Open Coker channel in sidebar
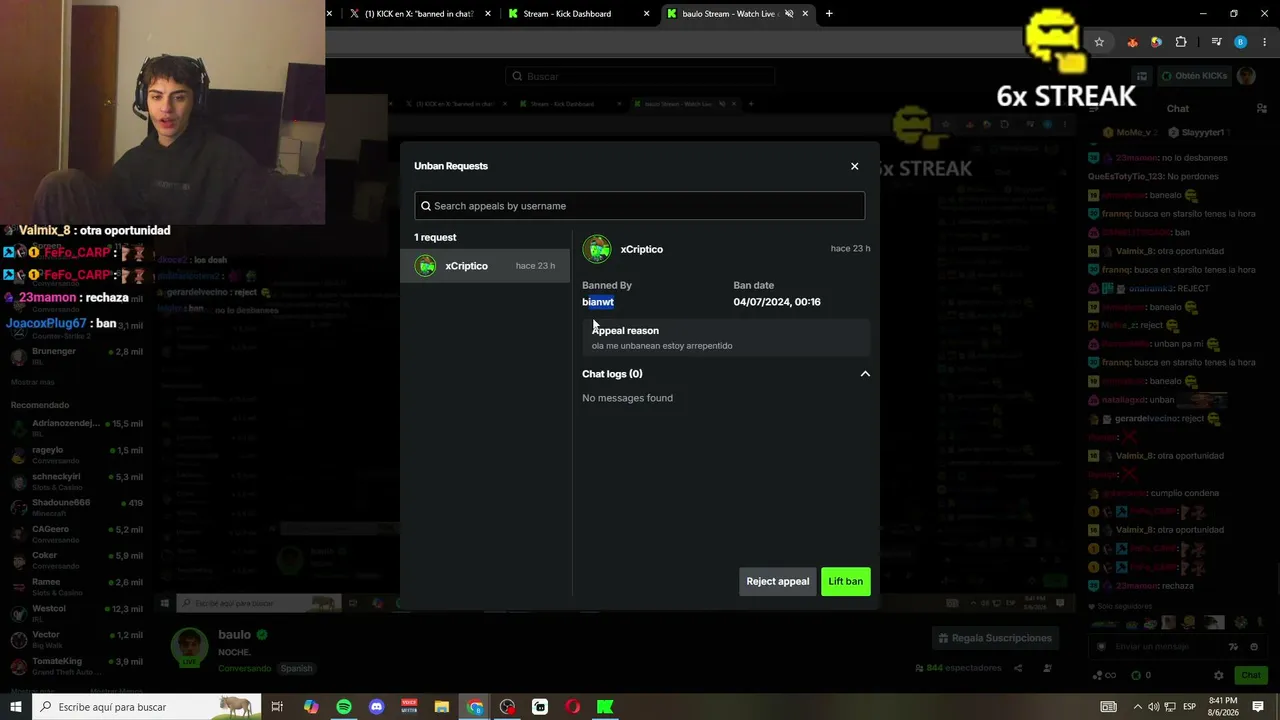Screen dimensions: 1280x720 click(77, 559)
